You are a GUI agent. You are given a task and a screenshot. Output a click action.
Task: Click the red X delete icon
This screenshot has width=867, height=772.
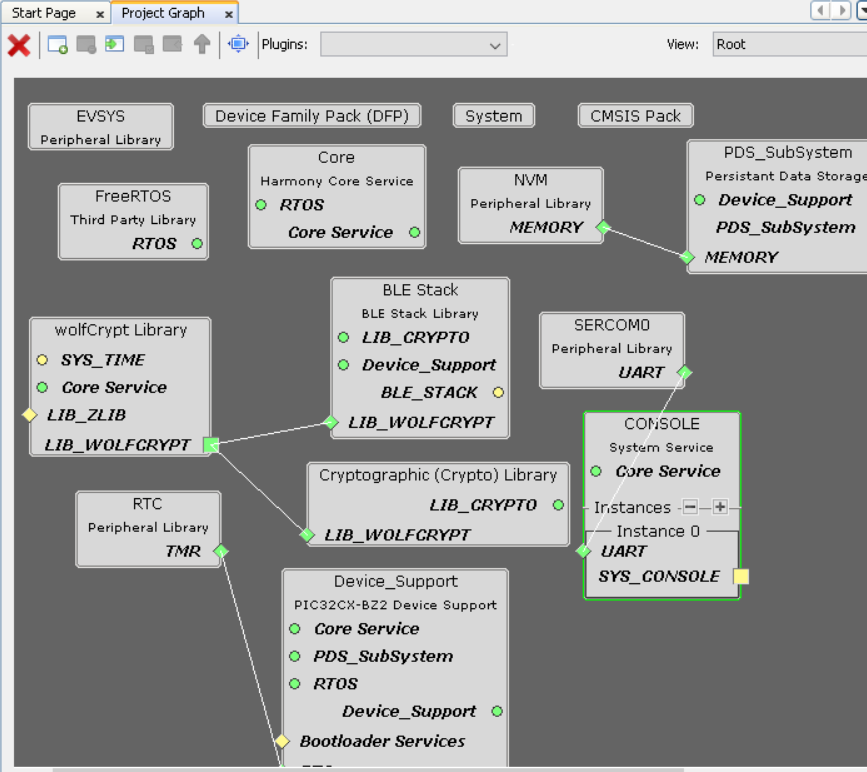click(18, 45)
